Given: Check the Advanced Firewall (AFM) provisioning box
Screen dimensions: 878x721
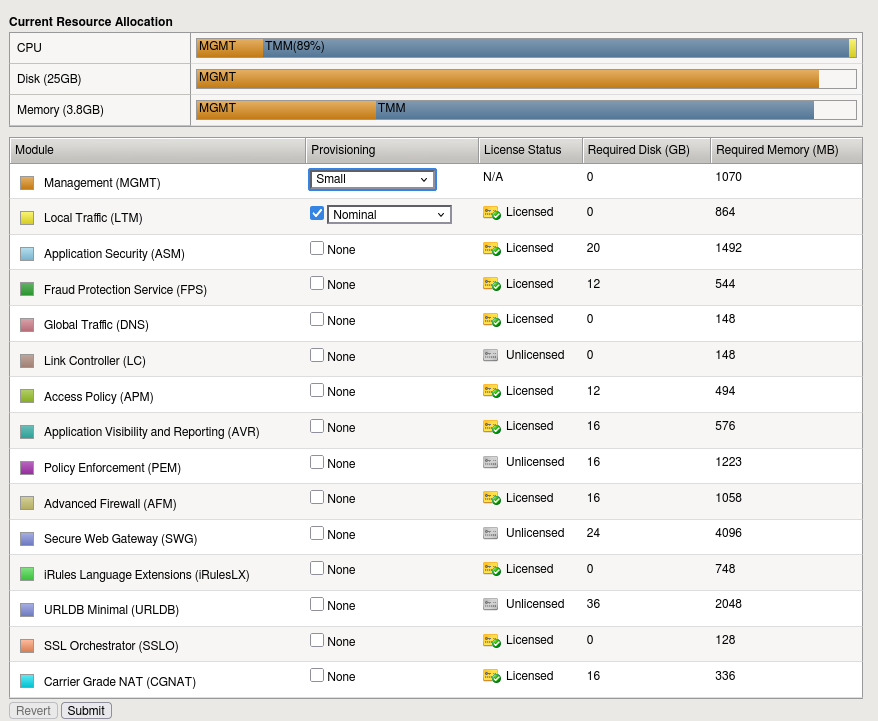Looking at the screenshot, I should 317,497.
